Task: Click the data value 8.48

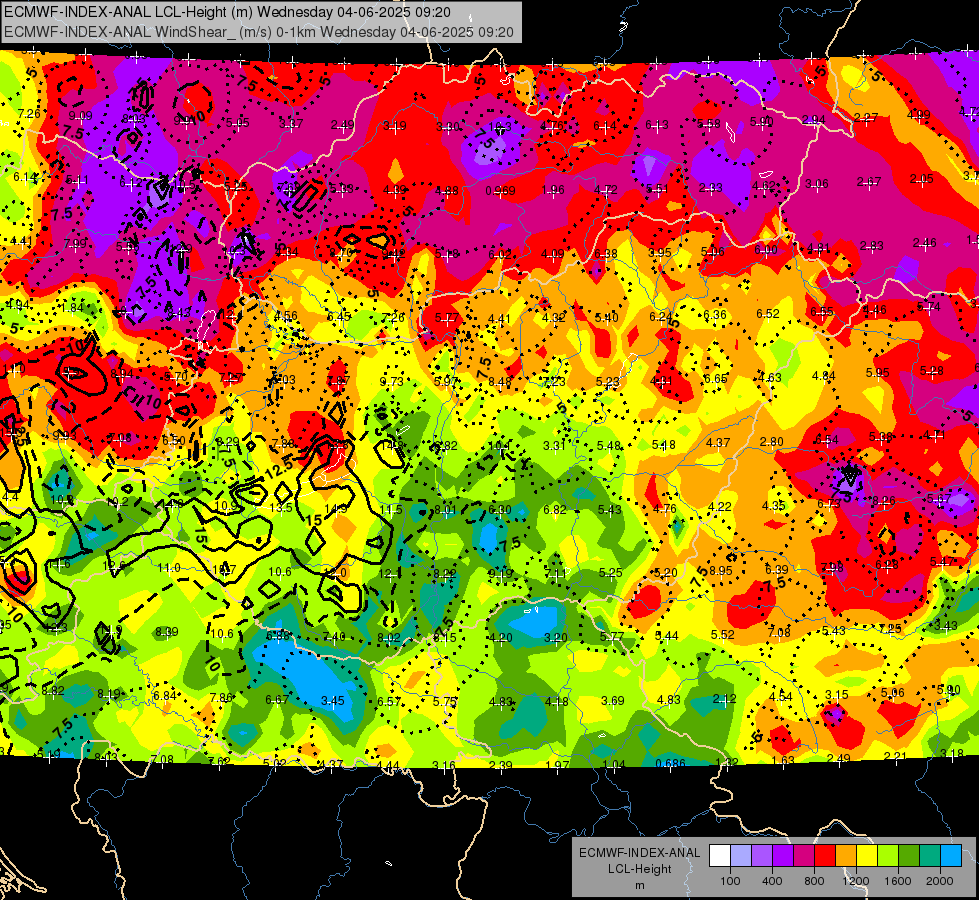Action: [x=500, y=382]
